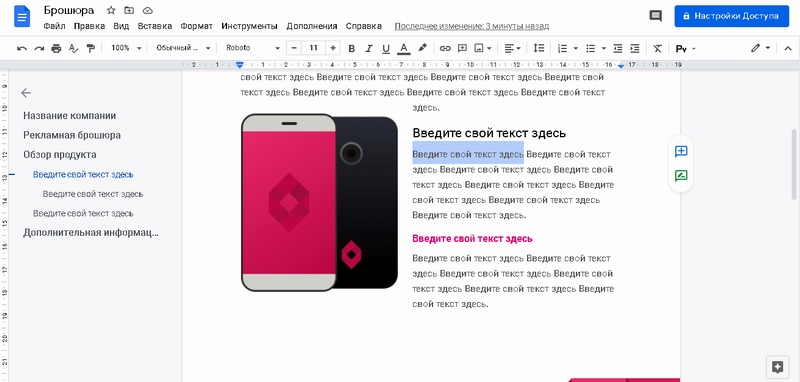
Task: Go to Обзор продукта in outline
Action: pos(60,155)
